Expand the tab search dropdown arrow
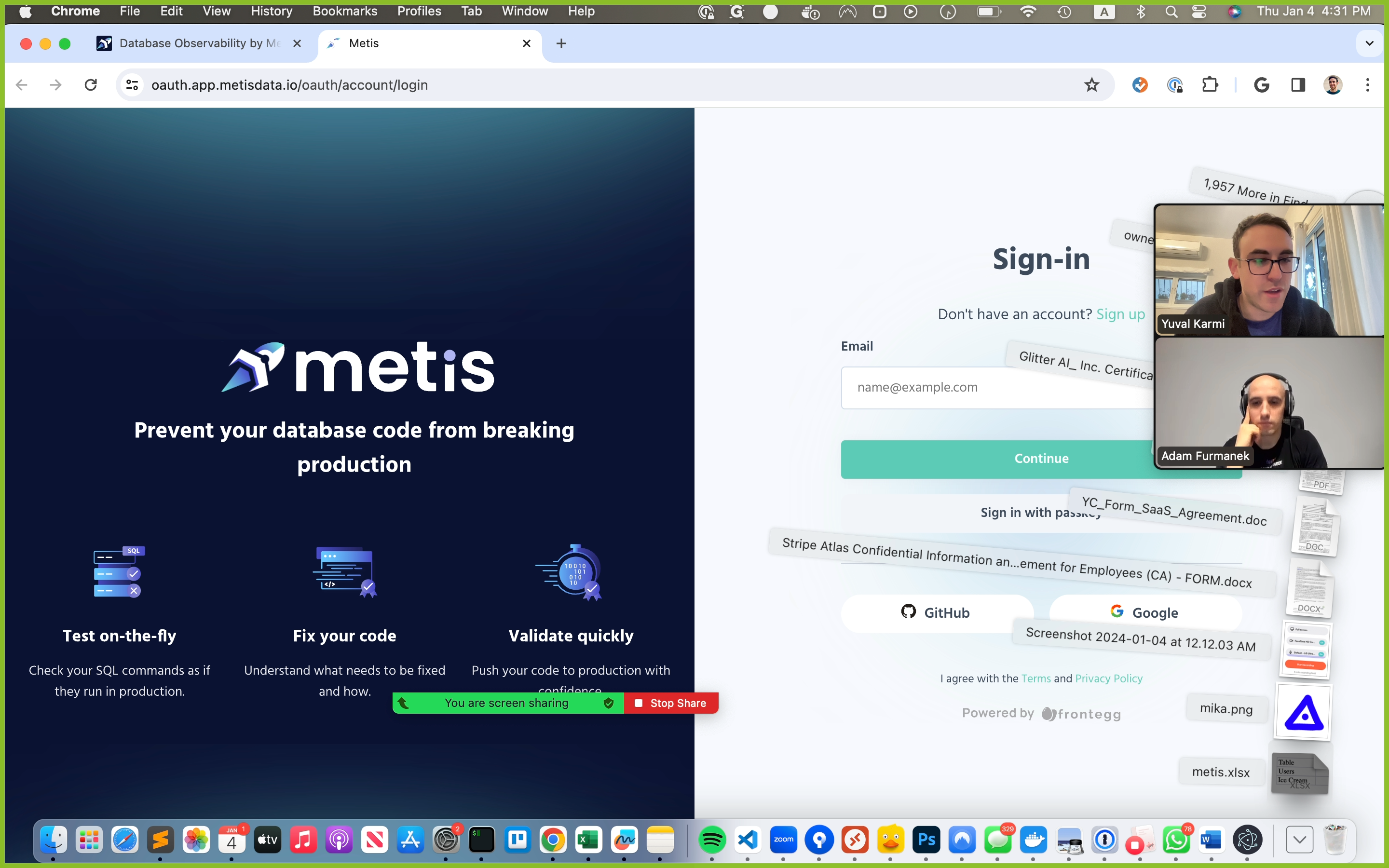 pos(1370,43)
